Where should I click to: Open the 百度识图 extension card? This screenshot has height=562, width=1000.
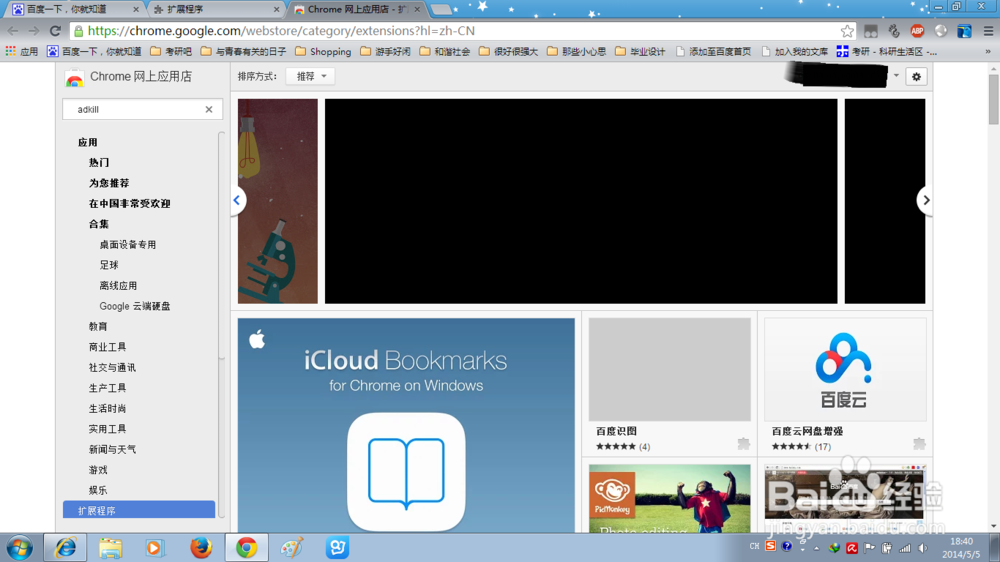(x=670, y=385)
